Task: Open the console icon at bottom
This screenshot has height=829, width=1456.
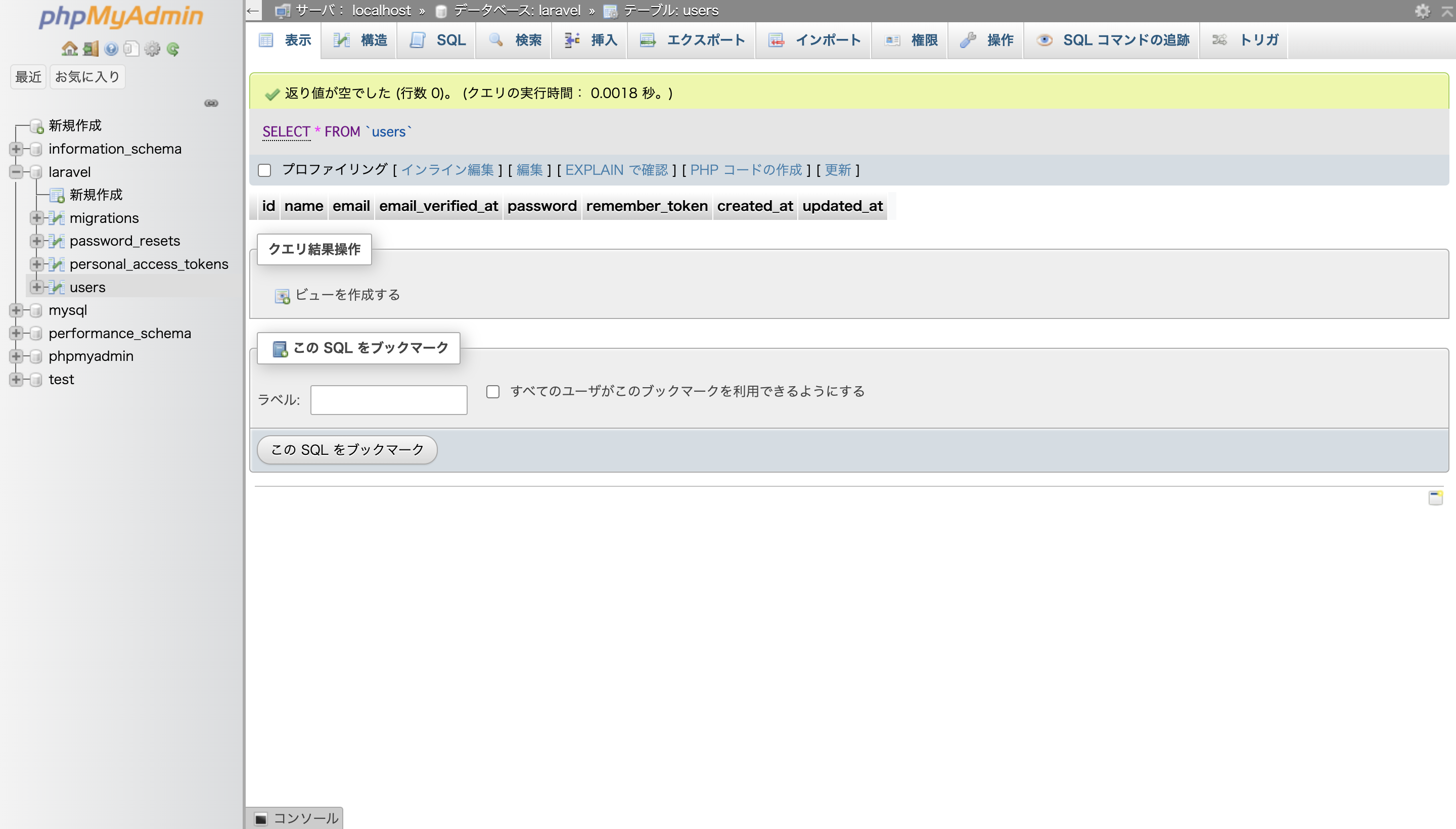Action: tap(260, 819)
